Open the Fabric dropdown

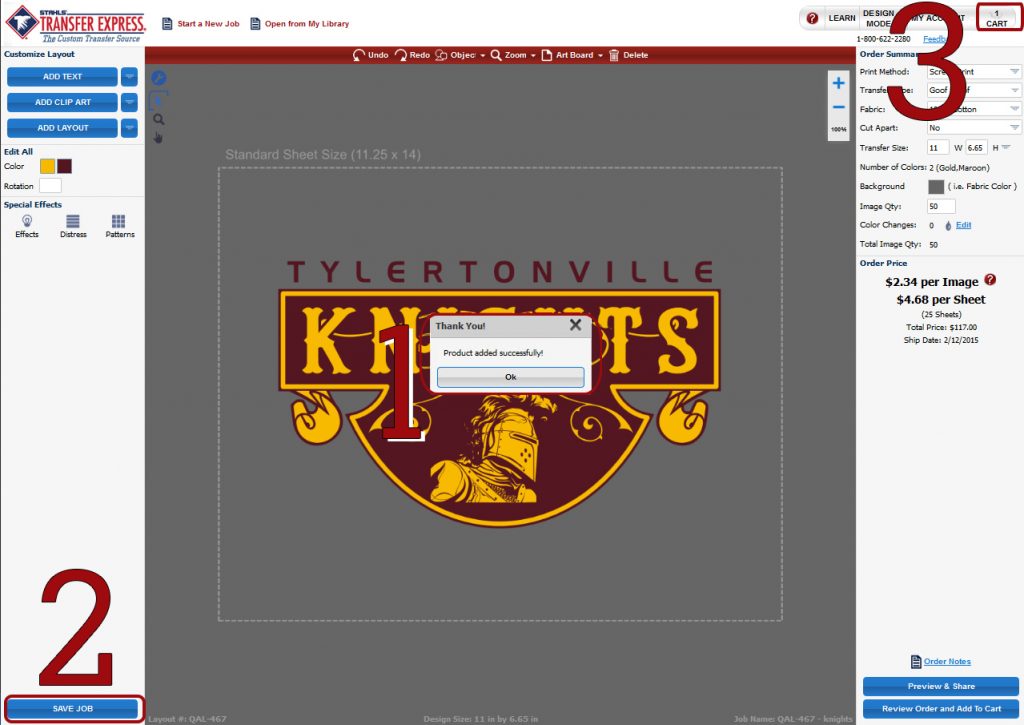1013,108
